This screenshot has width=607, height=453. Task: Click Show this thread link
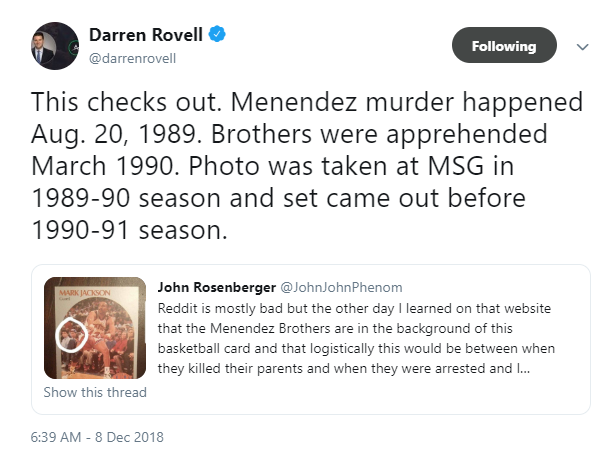click(95, 392)
